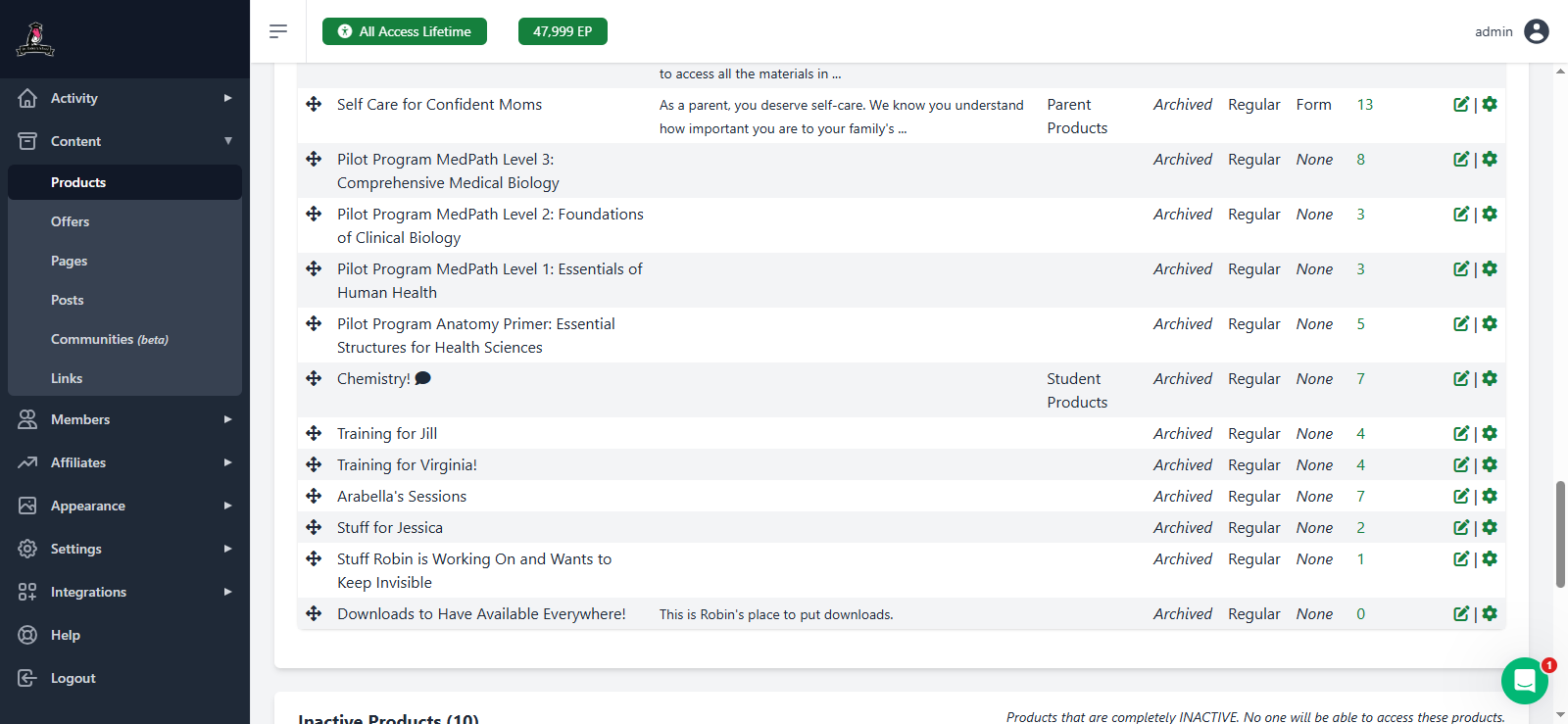The width and height of the screenshot is (1568, 724).
Task: Open the chat support widget
Action: [x=1524, y=680]
